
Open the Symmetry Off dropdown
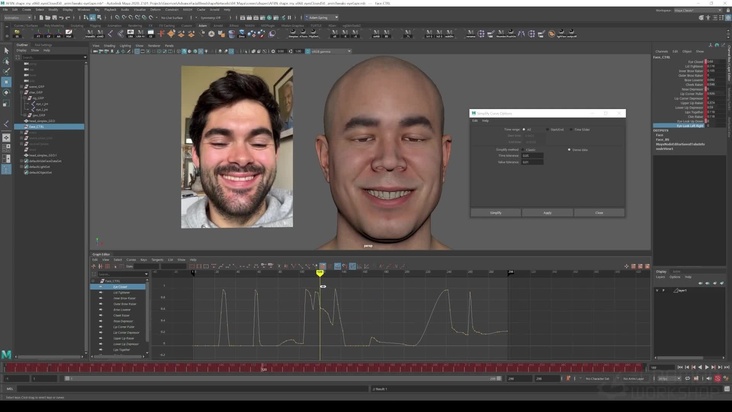pos(212,18)
